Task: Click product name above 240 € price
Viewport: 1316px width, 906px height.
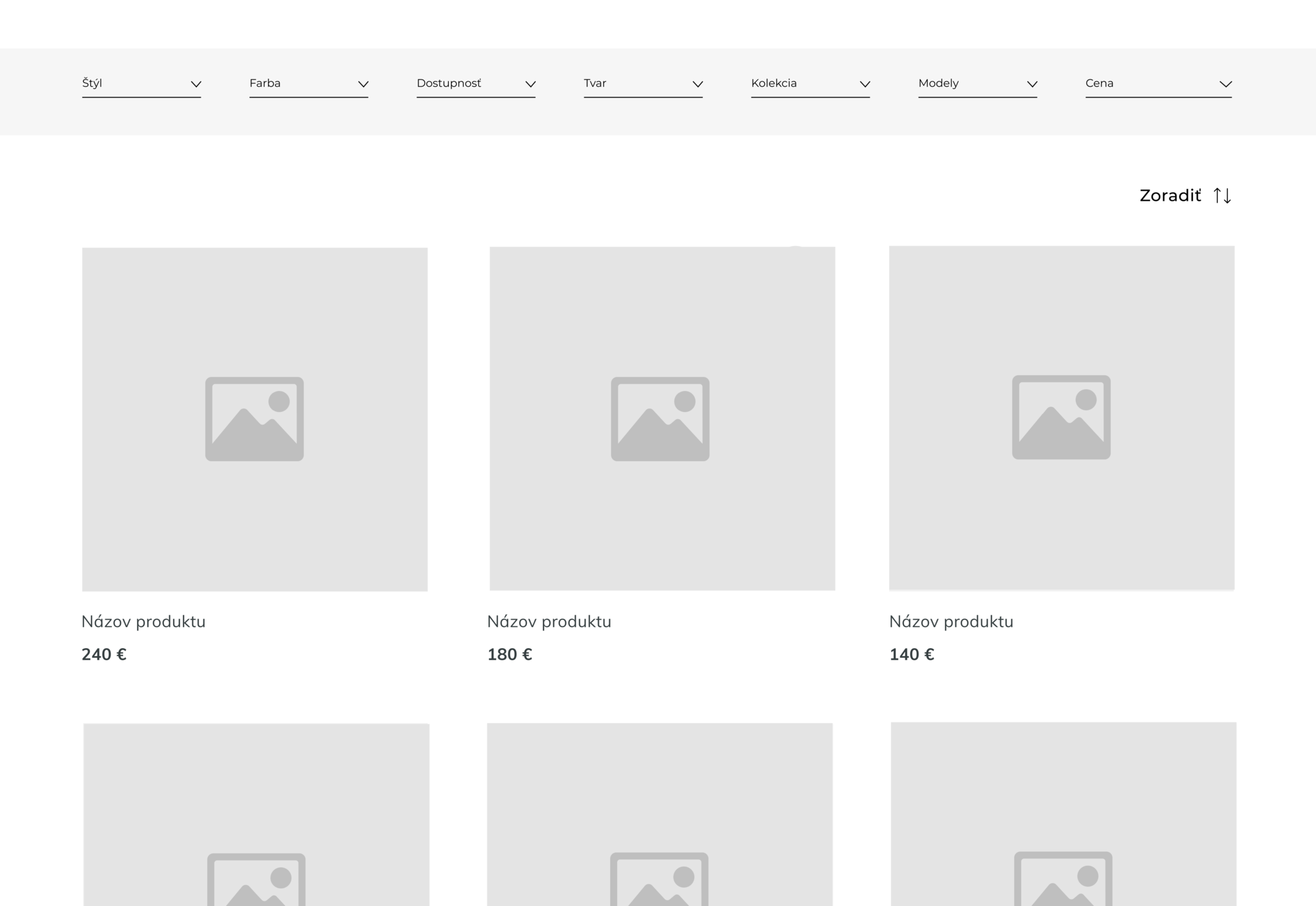Action: coord(143,622)
